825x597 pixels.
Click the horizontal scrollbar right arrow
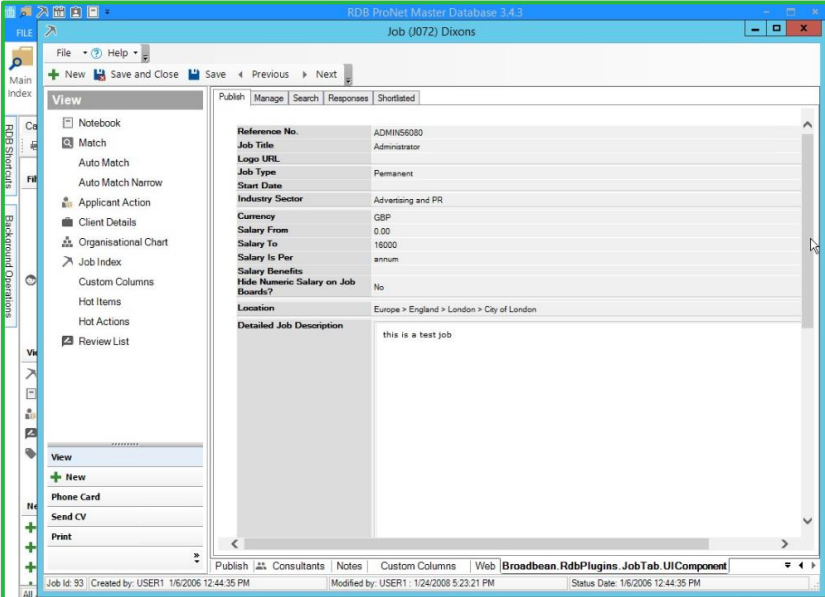[x=784, y=544]
